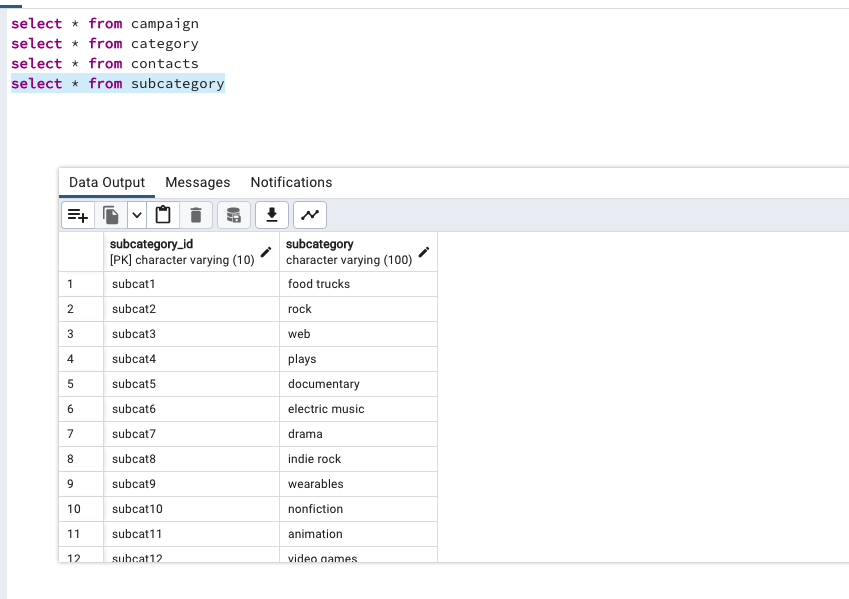Image resolution: width=849 pixels, height=599 pixels.
Task: Click the cell containing 'subcat1'
Action: point(134,283)
